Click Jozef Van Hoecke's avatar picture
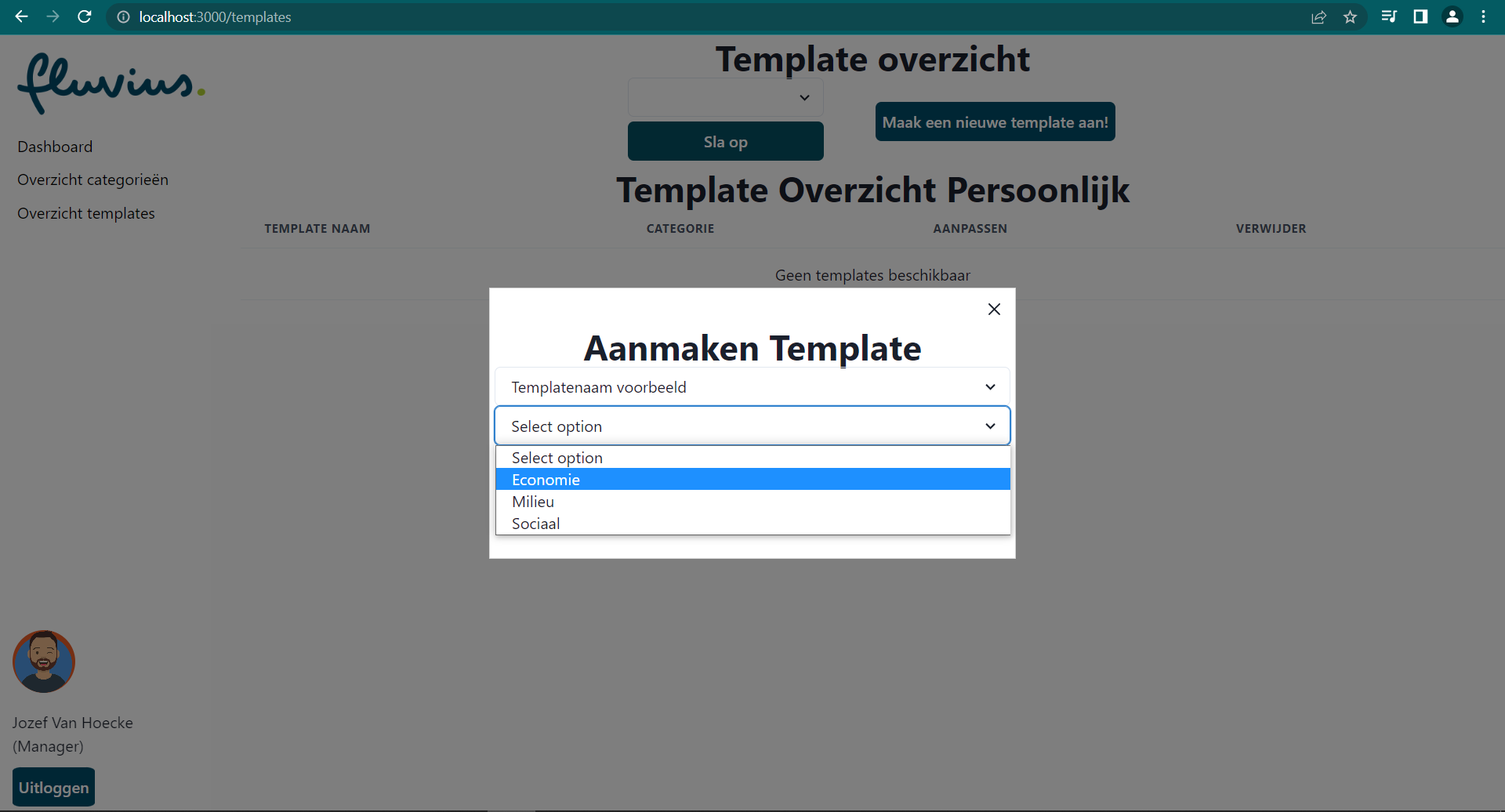Viewport: 1505px width, 812px height. pyautogui.click(x=43, y=661)
